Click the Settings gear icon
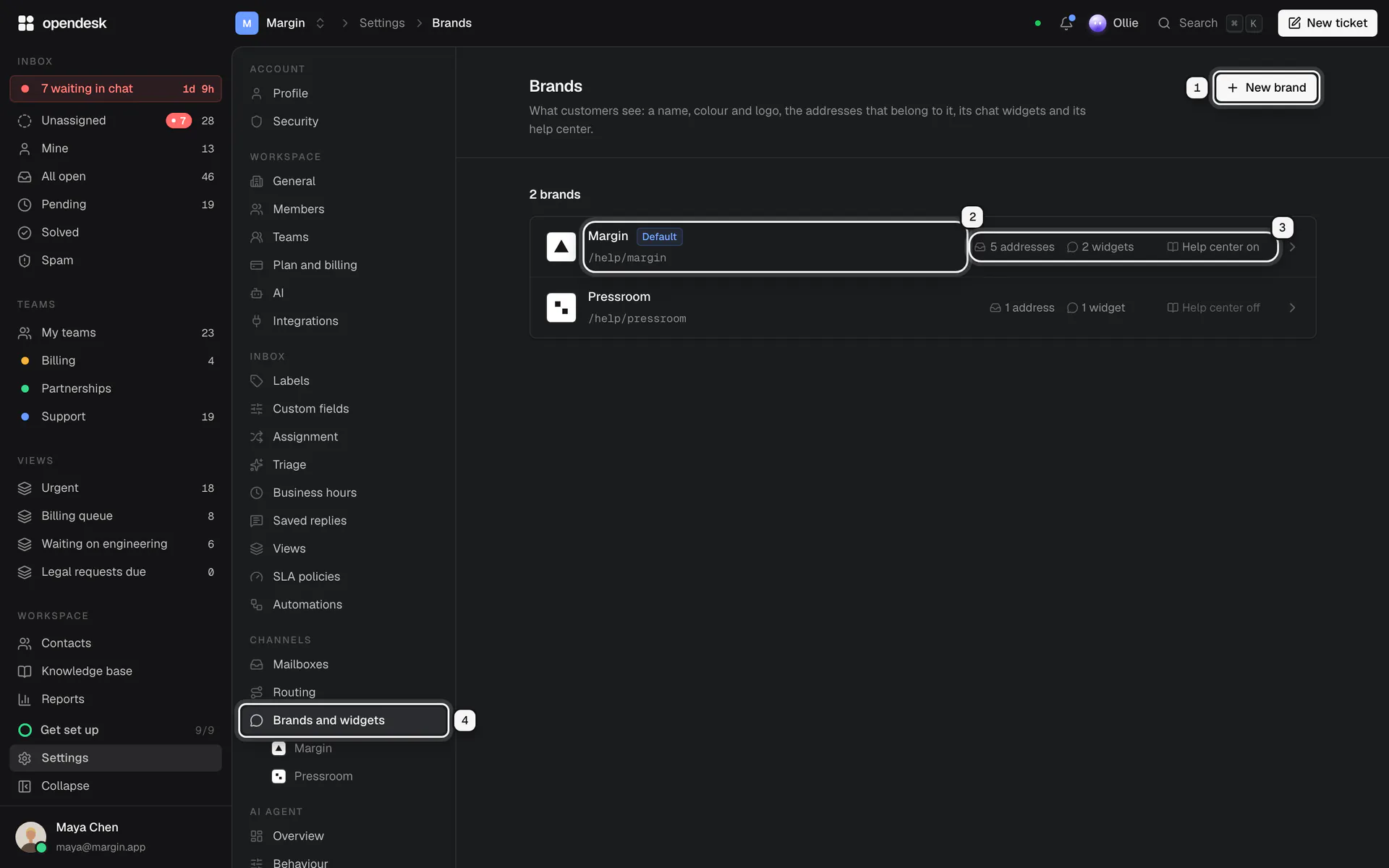This screenshot has width=1389, height=868. [25, 758]
